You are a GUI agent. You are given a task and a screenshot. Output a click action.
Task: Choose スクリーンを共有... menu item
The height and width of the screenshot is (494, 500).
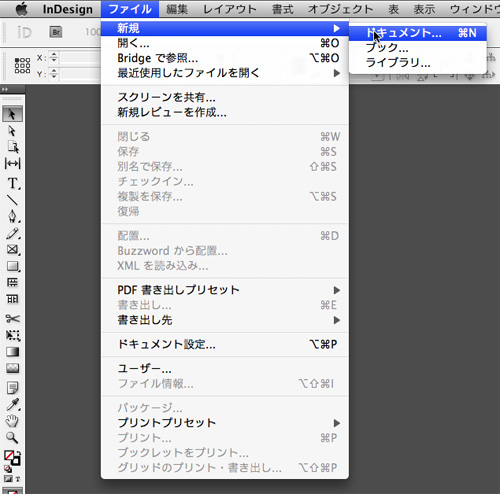[225, 97]
